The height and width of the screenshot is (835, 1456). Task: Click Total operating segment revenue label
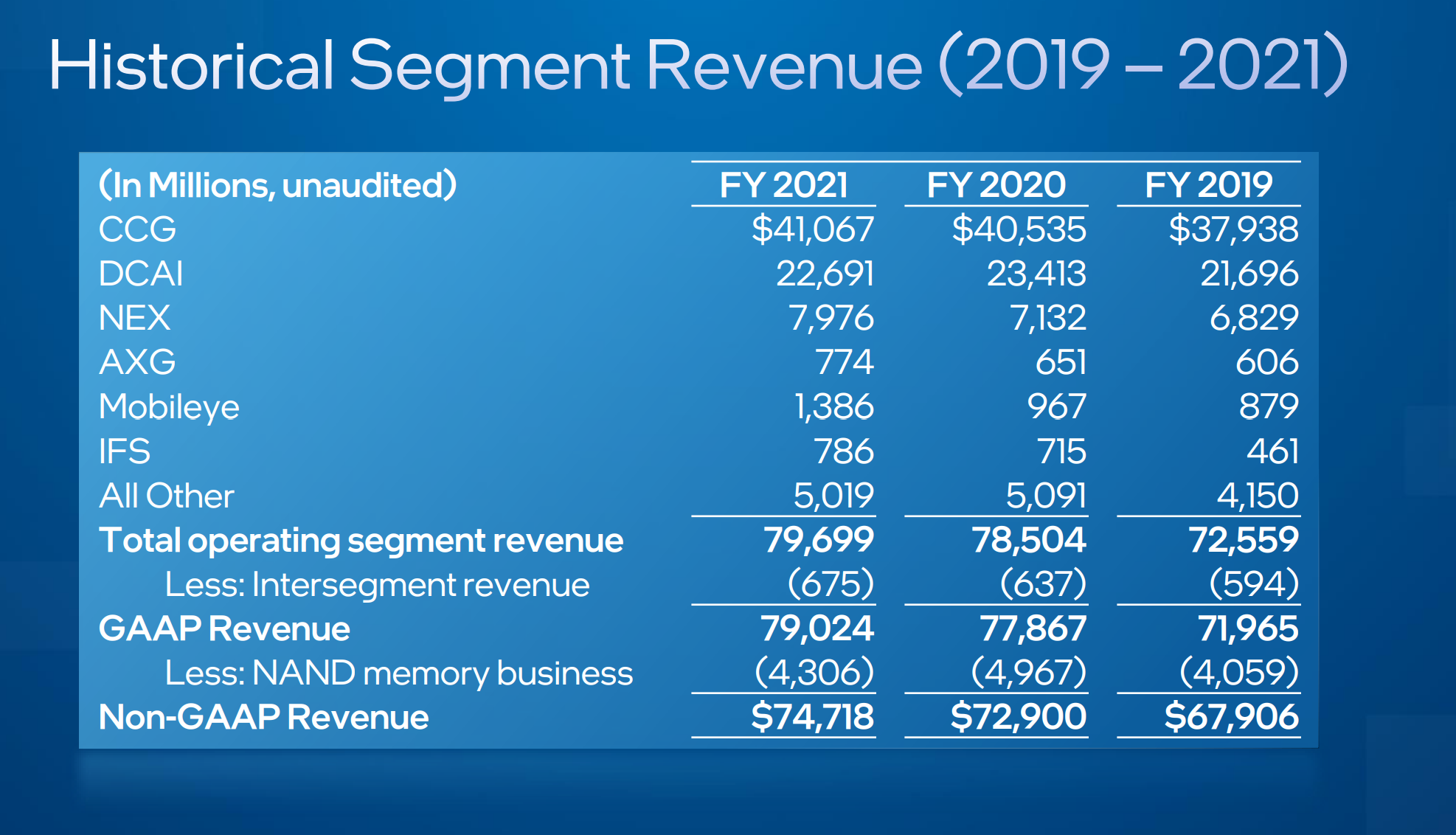(361, 540)
